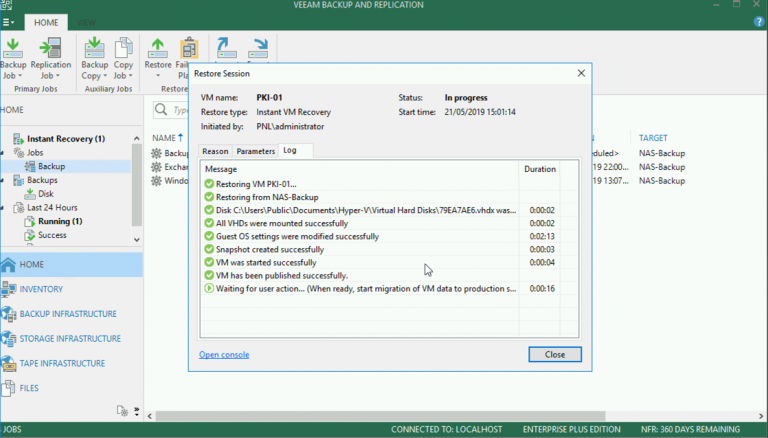Click the Backup Copy ribbon icon
The width and height of the screenshot is (768, 438).
pyautogui.click(x=94, y=49)
